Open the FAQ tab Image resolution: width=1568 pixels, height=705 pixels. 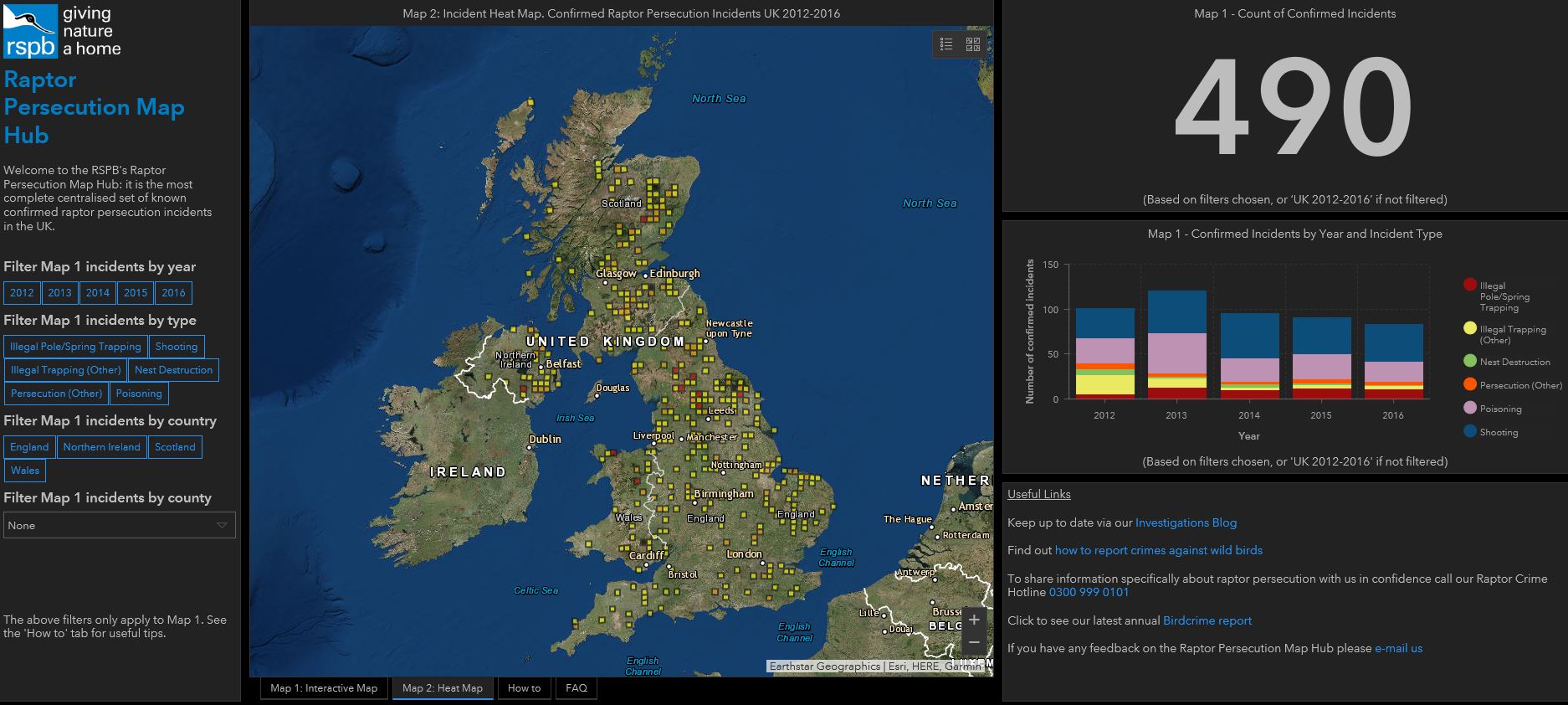pos(576,688)
